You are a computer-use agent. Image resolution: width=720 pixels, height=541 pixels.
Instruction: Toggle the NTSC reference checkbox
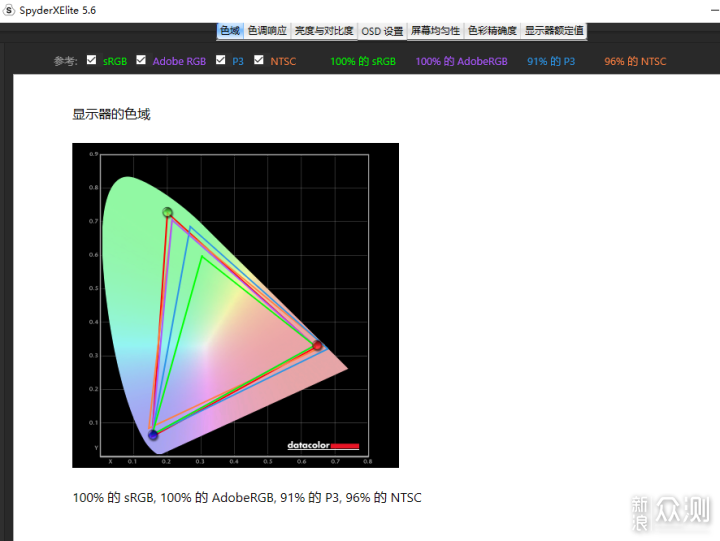(x=259, y=60)
